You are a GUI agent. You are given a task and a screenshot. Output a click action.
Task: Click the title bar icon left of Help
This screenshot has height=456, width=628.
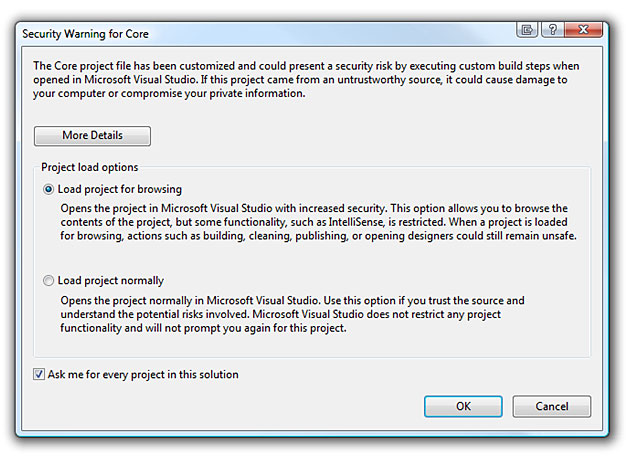[x=527, y=30]
